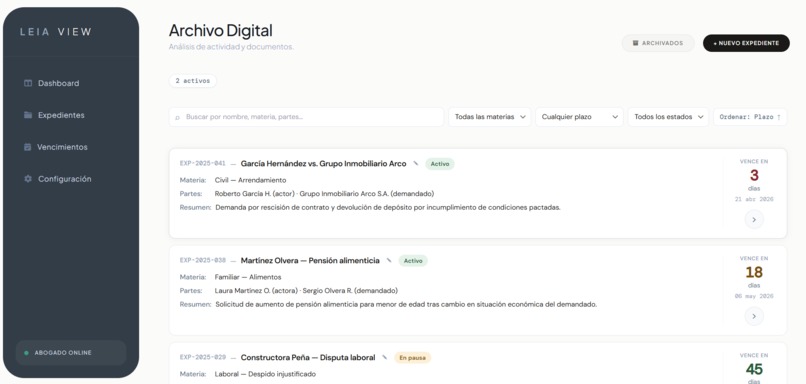This screenshot has height=384, width=806.
Task: Click title García Hernández vs. Grupo Inmobiliario Arco
Action: coord(323,163)
